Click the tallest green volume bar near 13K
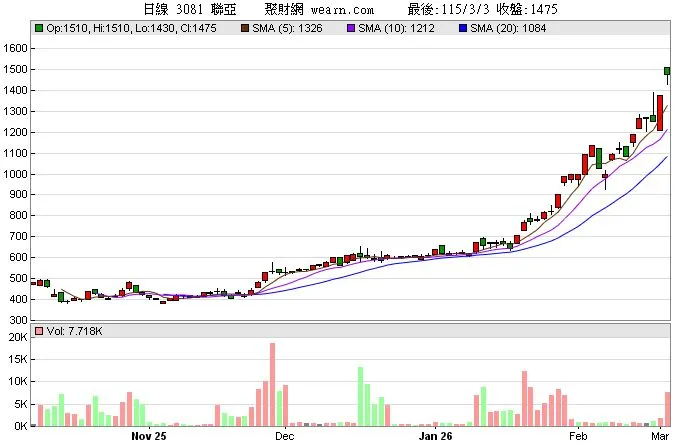The height and width of the screenshot is (447, 700). (361, 397)
